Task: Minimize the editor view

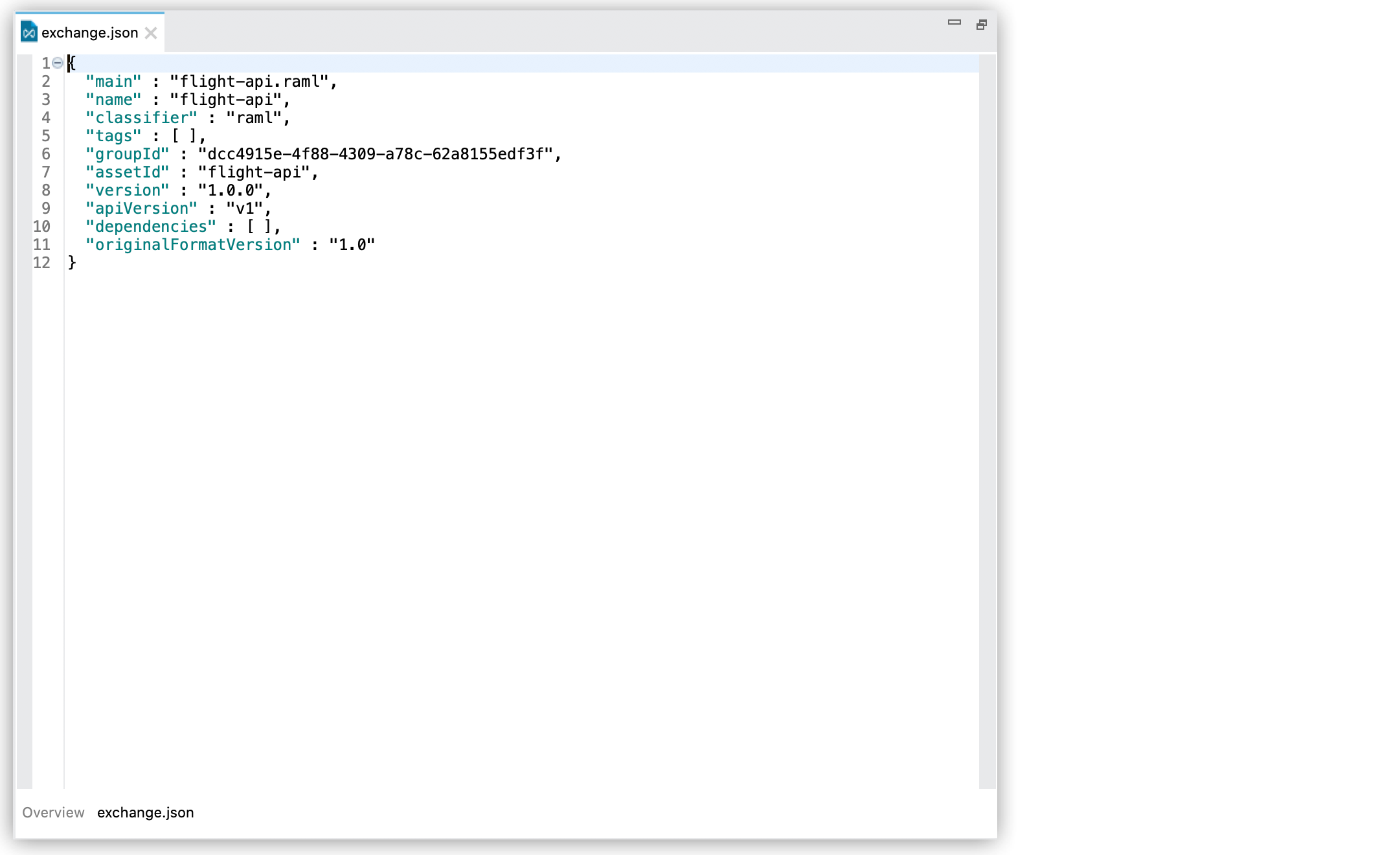Action: [x=953, y=23]
